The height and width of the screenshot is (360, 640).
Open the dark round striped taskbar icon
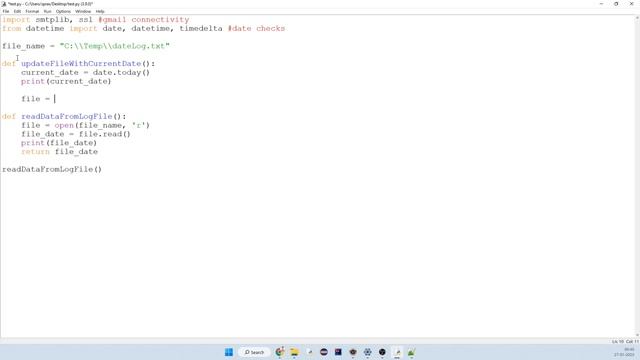[324, 352]
